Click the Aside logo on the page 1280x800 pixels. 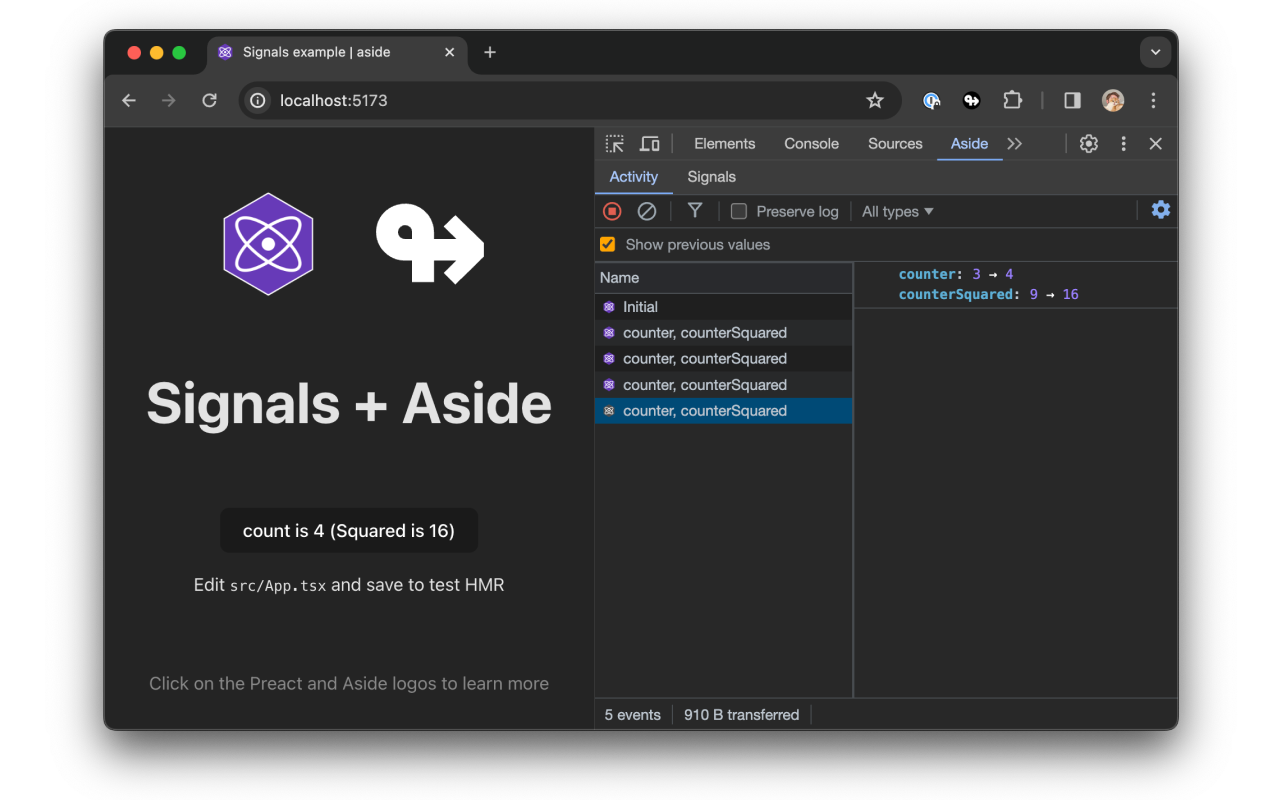coord(430,244)
